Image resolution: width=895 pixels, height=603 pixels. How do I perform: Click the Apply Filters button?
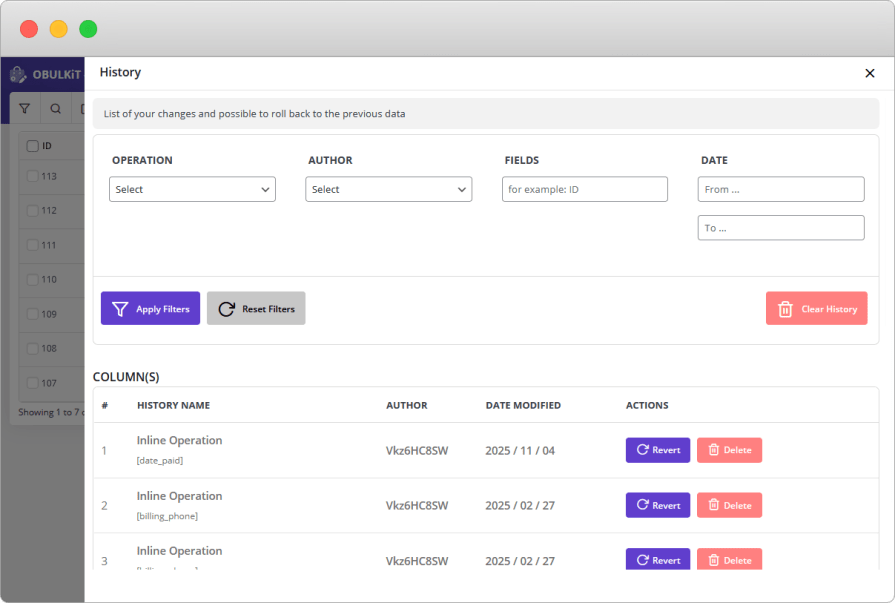150,309
